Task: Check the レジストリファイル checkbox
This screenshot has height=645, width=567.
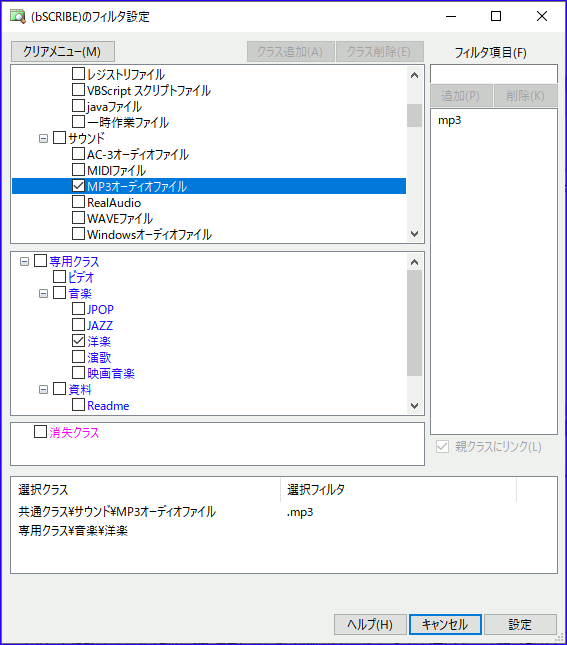Action: (78, 74)
